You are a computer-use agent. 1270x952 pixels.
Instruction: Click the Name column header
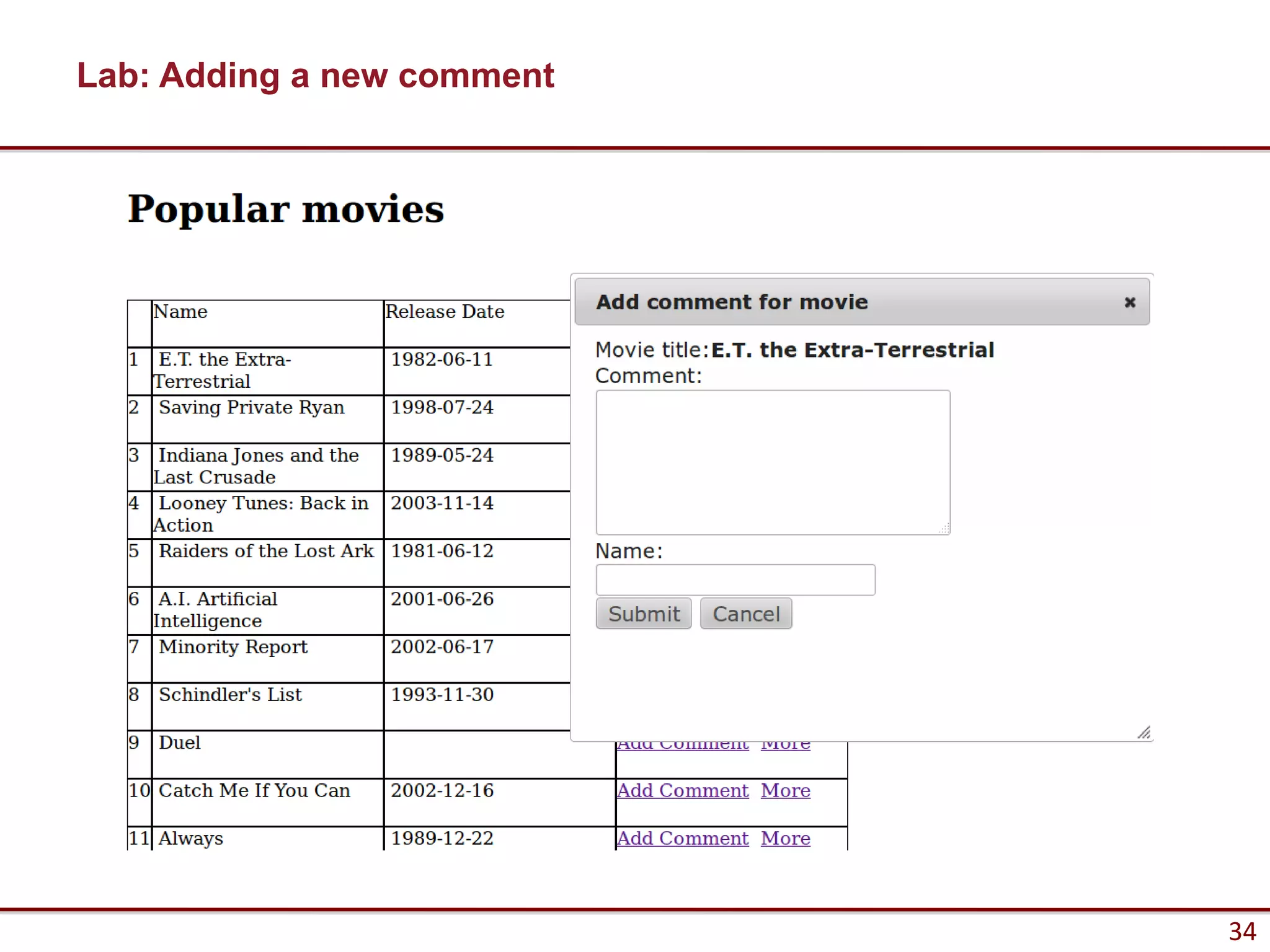point(180,312)
